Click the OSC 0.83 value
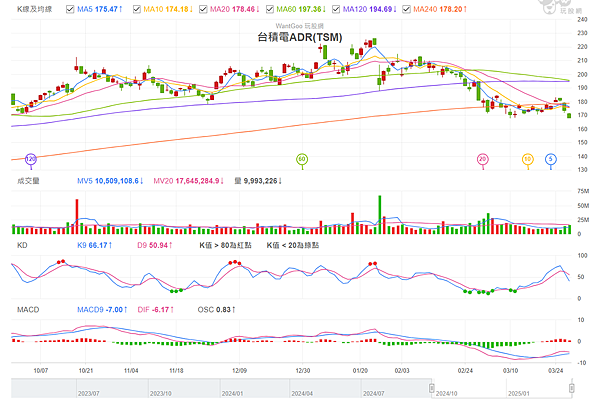 pos(217,310)
